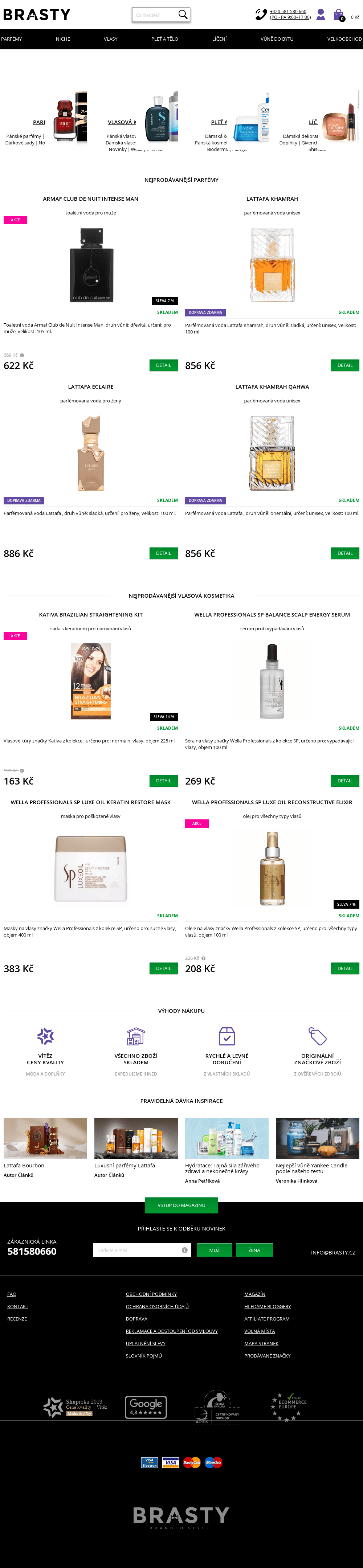The height and width of the screenshot is (1568, 363).
Task: Expand the PLEŤ A TĚLO menu category
Action: click(x=164, y=39)
